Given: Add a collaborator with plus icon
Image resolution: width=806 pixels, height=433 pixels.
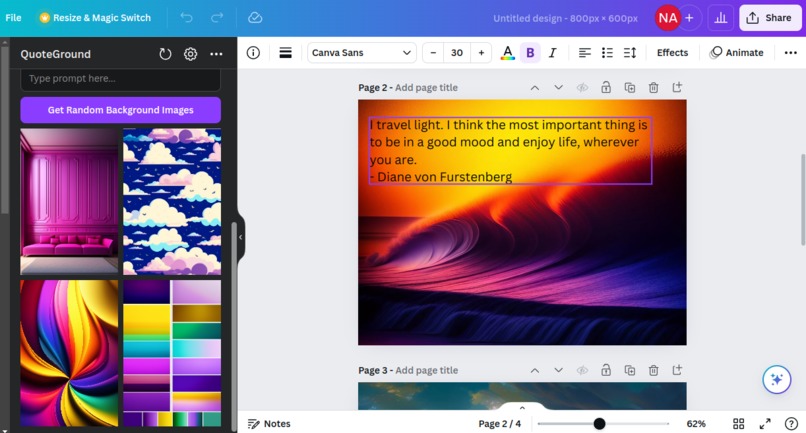Looking at the screenshot, I should pos(689,18).
